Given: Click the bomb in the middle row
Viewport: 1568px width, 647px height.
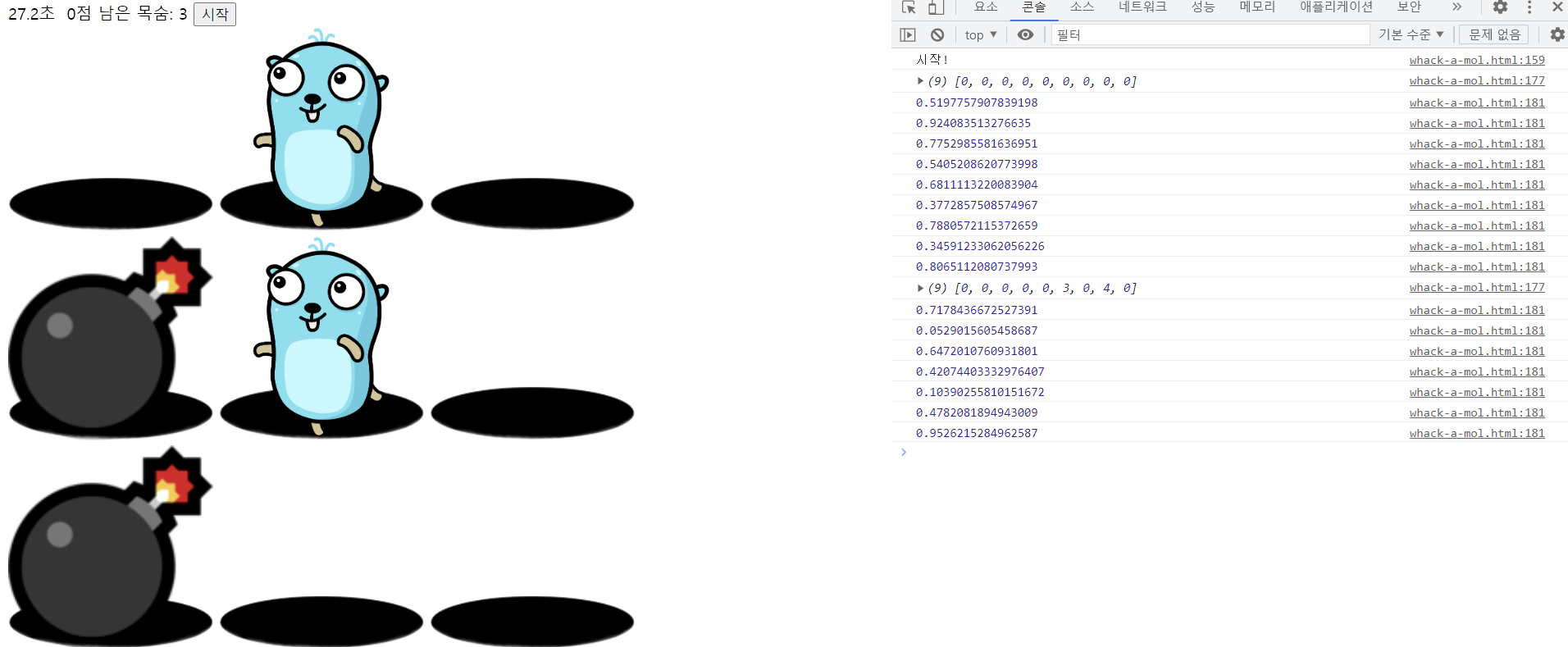Looking at the screenshot, I should coord(109,336).
